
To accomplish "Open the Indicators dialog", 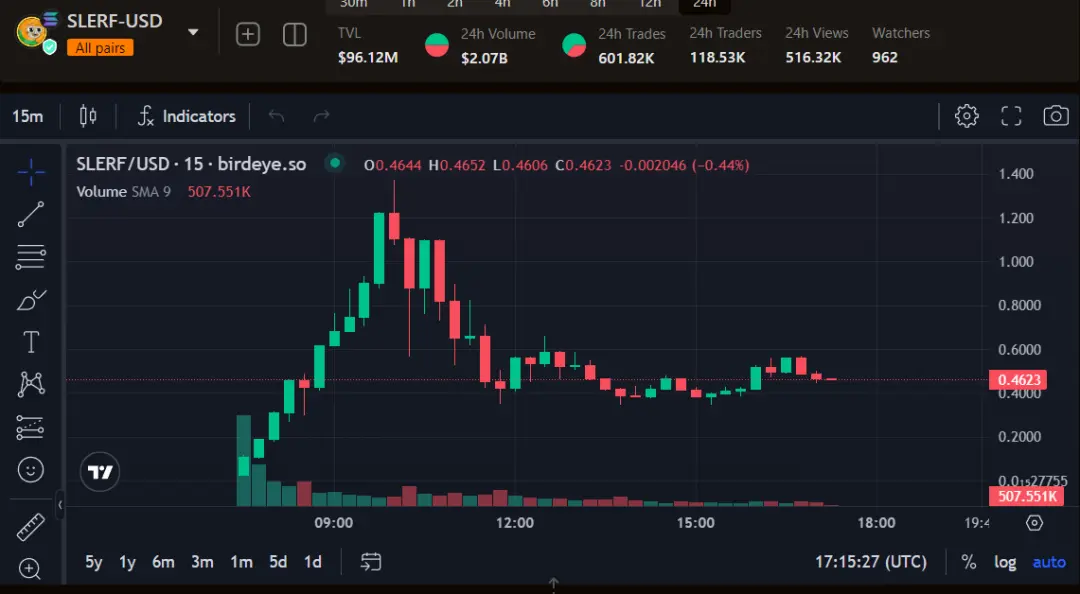I will point(187,116).
